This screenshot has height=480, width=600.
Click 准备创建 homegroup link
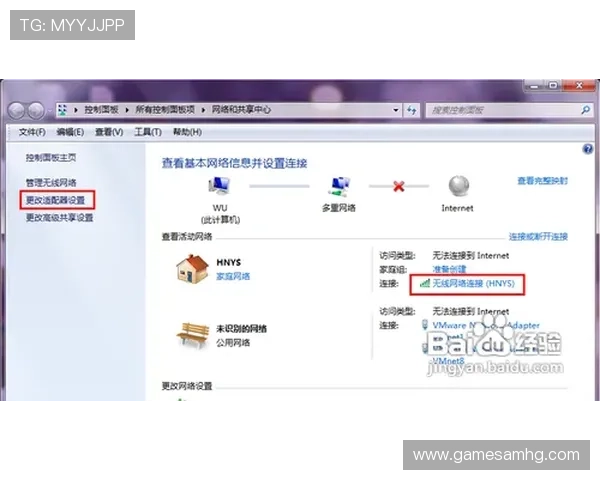click(449, 269)
